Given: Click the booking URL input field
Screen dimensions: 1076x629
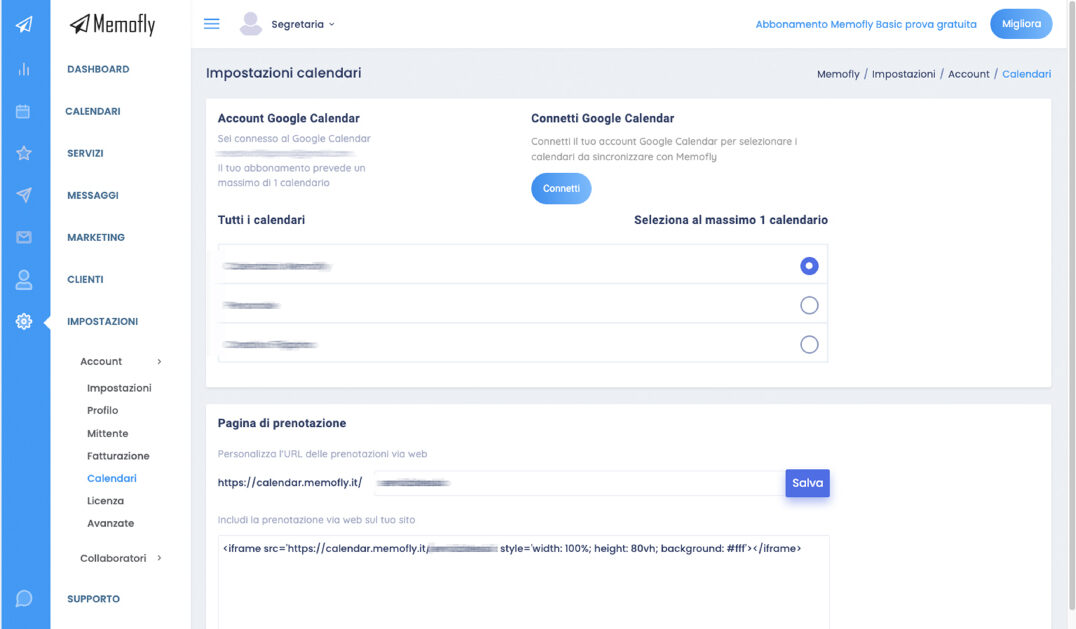Looking at the screenshot, I should coord(578,483).
